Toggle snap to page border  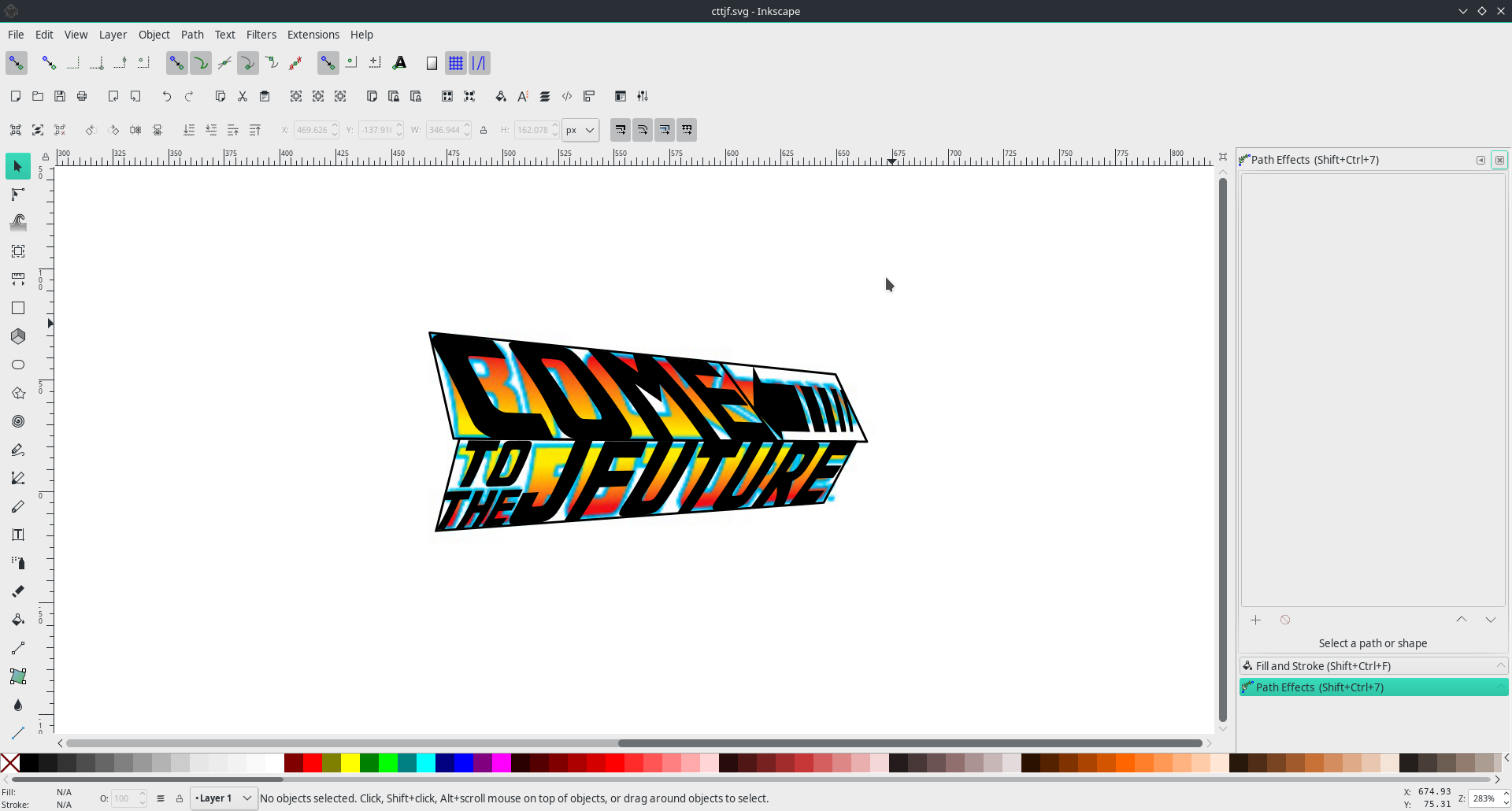click(x=432, y=63)
